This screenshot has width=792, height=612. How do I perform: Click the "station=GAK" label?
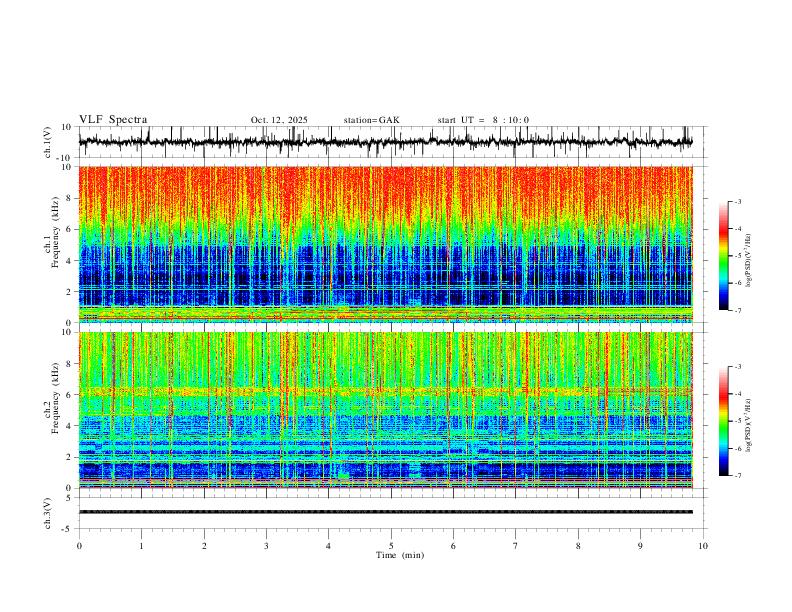point(371,120)
